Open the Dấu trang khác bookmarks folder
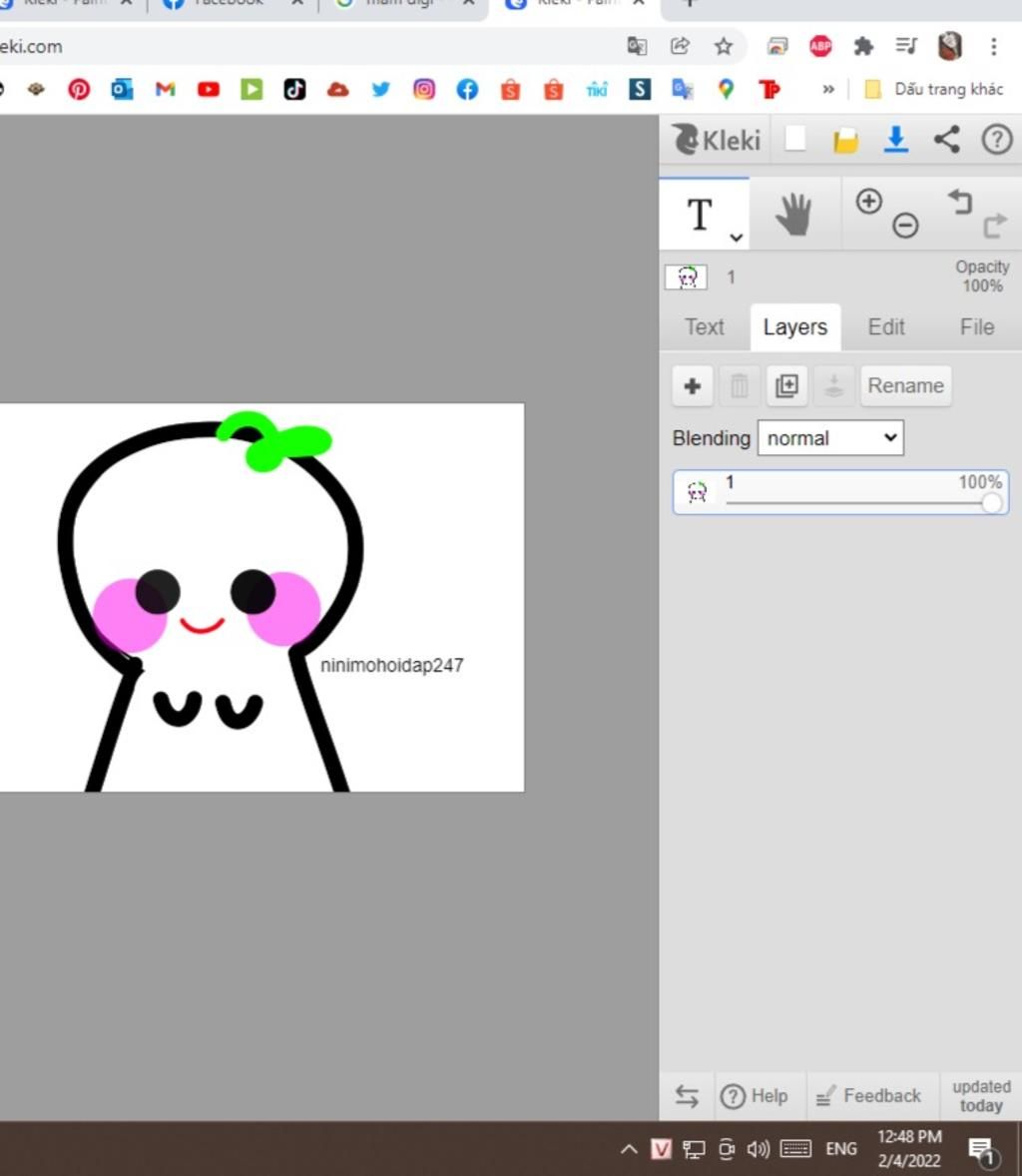The height and width of the screenshot is (1176, 1022). [933, 89]
